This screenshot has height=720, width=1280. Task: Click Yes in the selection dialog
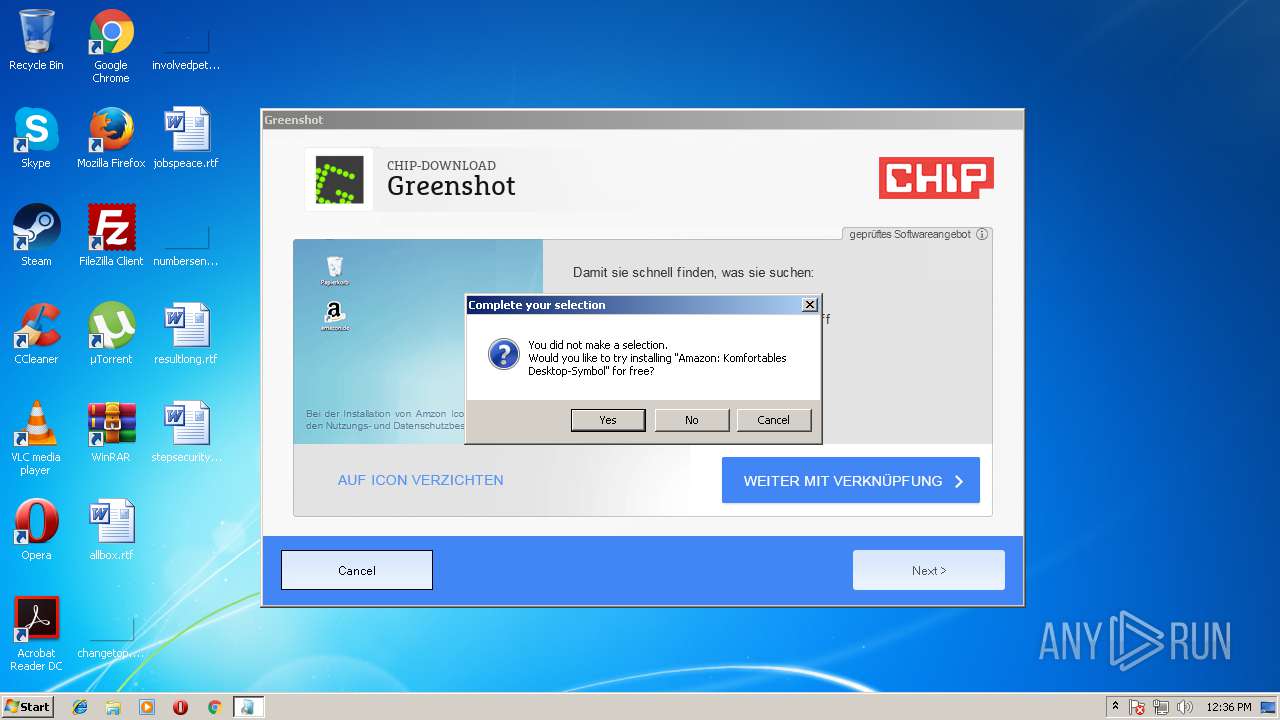coord(608,420)
